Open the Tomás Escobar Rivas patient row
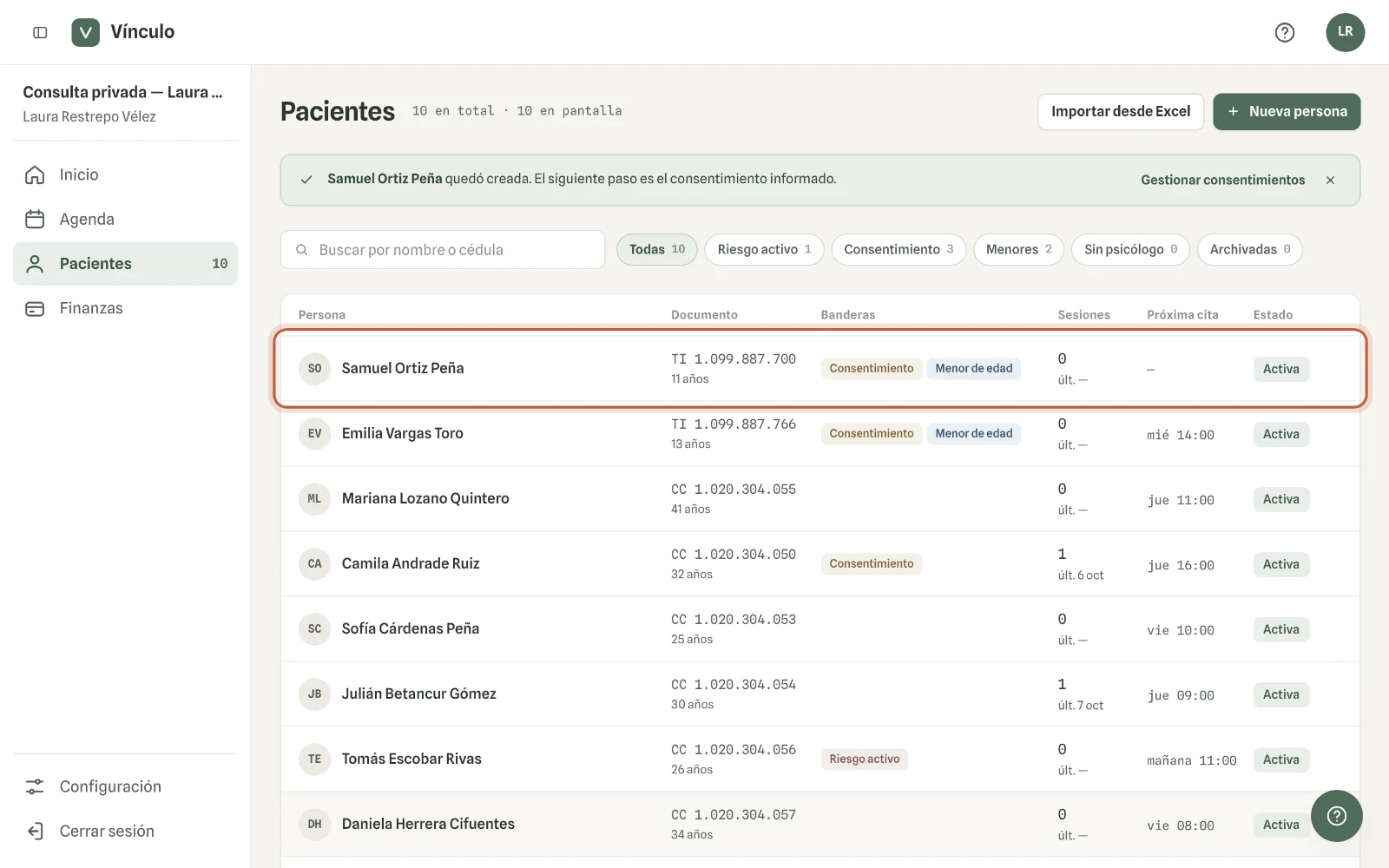The width and height of the screenshot is (1389, 868). [x=820, y=759]
